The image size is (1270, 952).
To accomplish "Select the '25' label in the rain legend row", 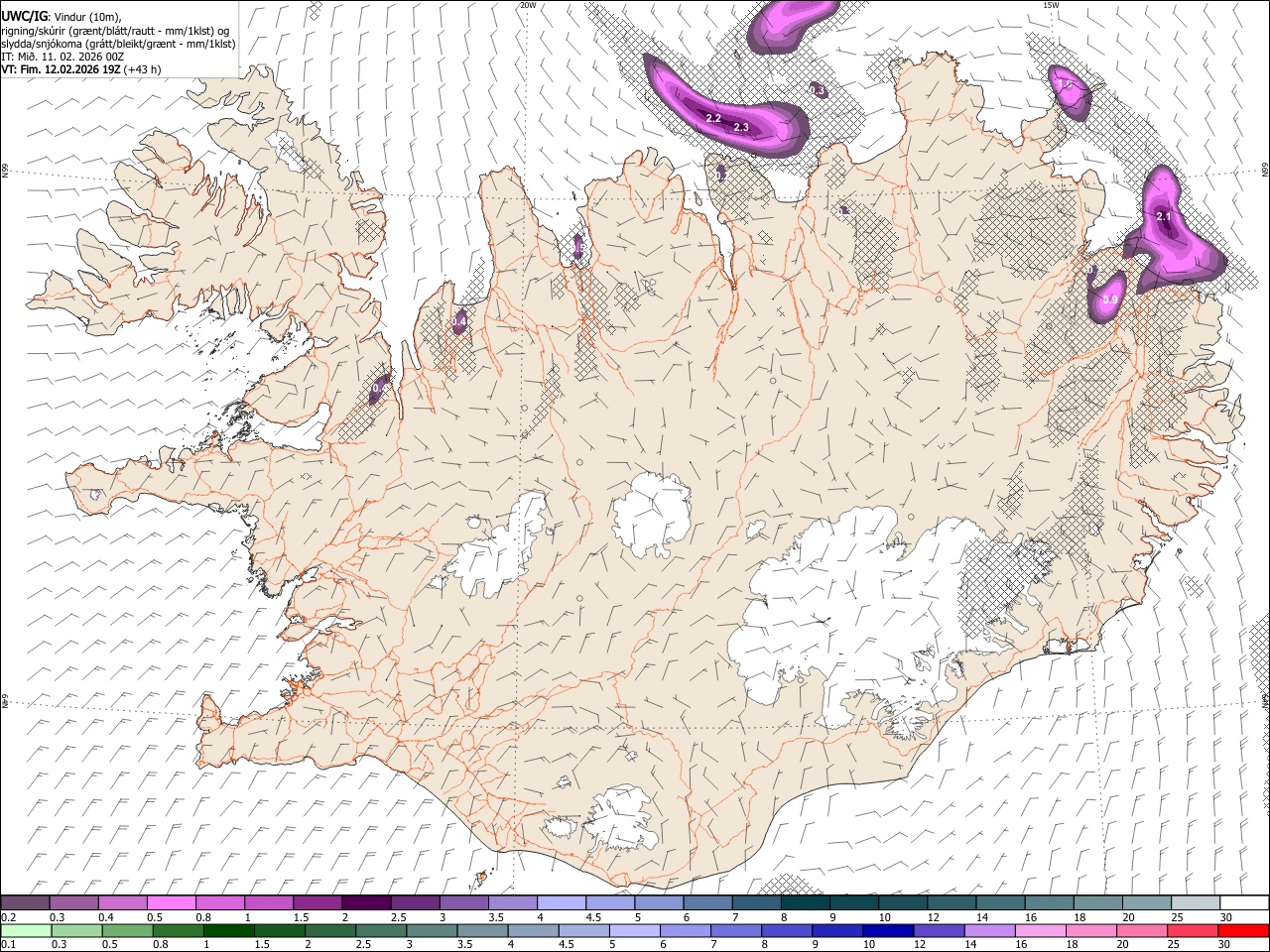I will 1175,945.
